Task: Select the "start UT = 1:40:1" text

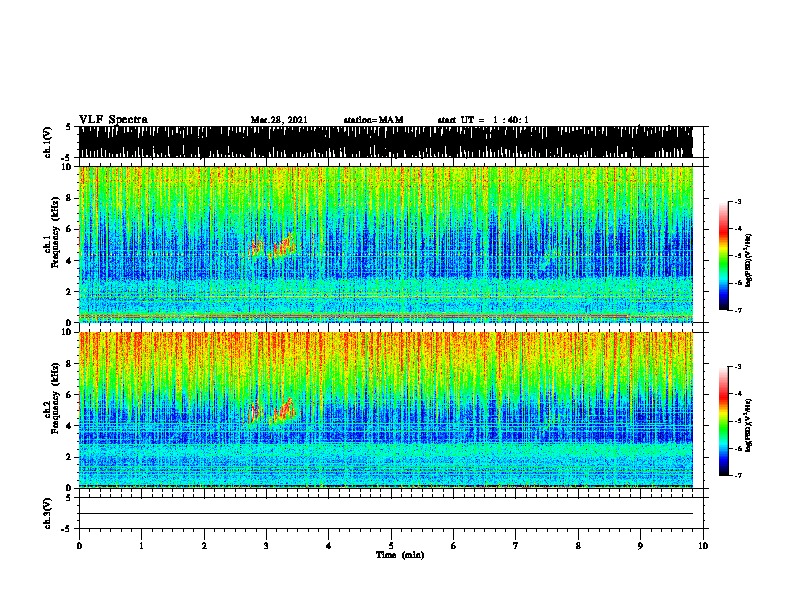Action: (483, 120)
